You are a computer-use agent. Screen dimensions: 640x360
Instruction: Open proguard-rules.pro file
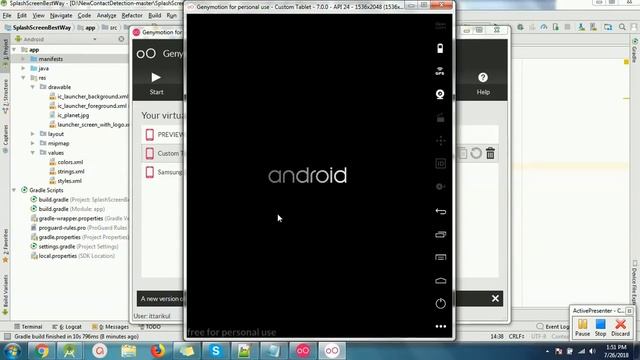[80, 228]
